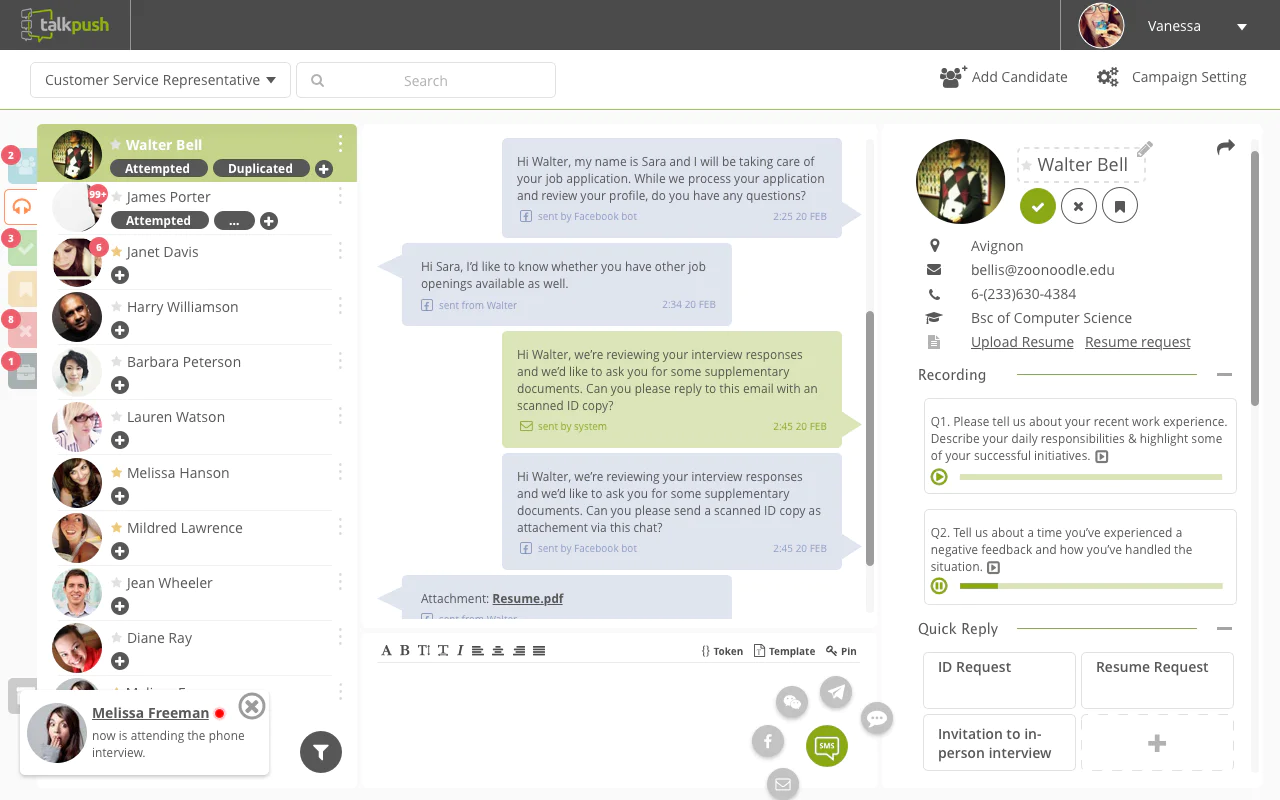This screenshot has height=800, width=1280.
Task: Open the bookmarked candidates sidebar tab
Action: tap(22, 289)
